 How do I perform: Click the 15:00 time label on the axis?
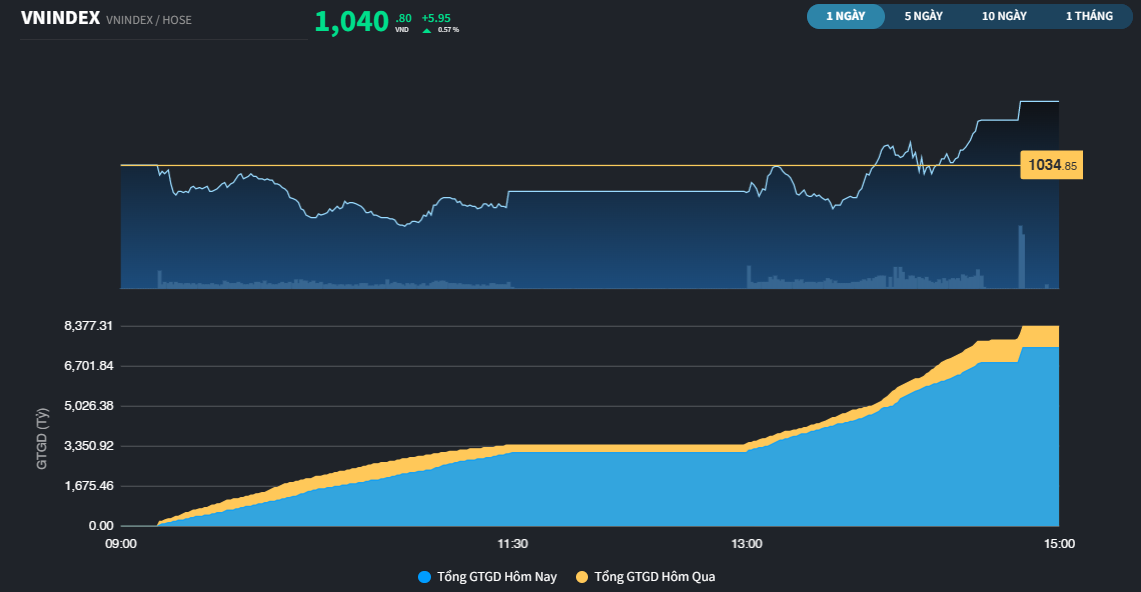point(1059,543)
